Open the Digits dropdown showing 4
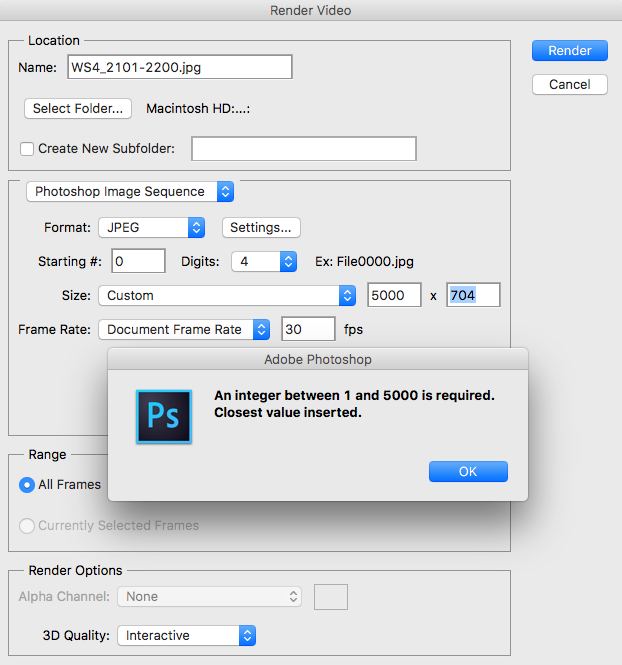The image size is (622, 665). (264, 261)
